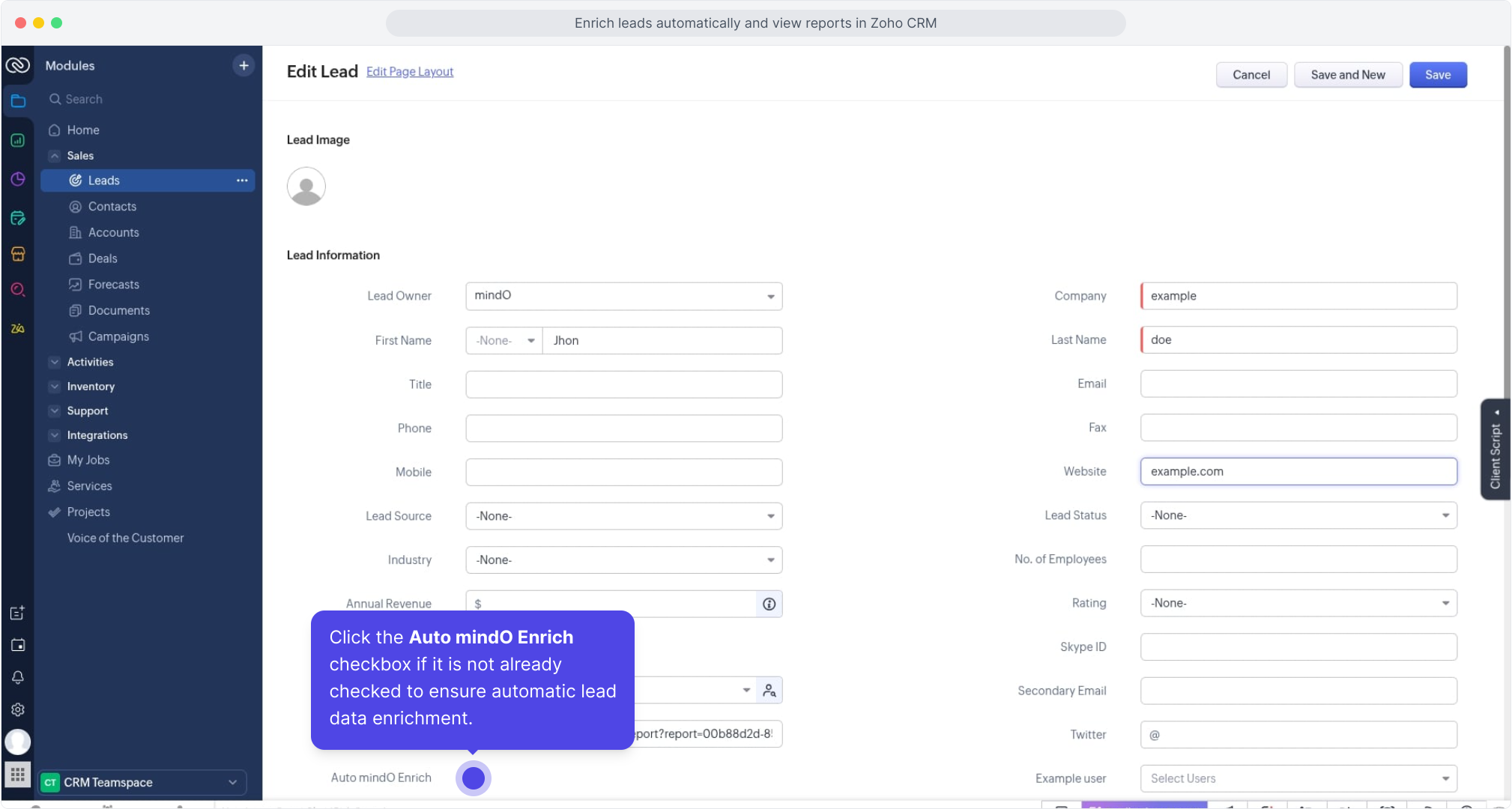
Task: Click the plus icon beside Modules
Action: [244, 65]
